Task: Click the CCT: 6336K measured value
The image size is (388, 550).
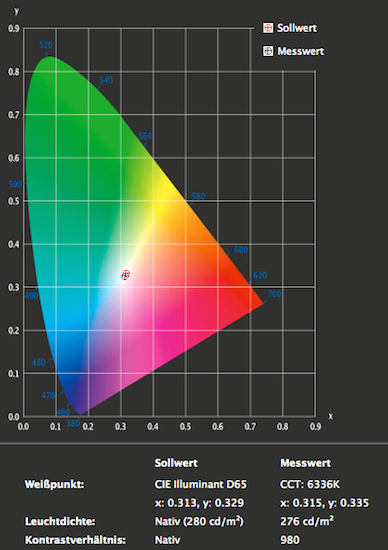Action: pyautogui.click(x=310, y=484)
